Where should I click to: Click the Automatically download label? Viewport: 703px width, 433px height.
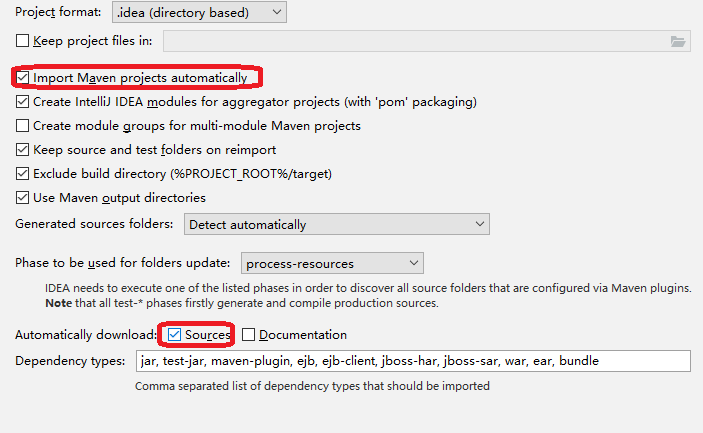[x=86, y=335]
